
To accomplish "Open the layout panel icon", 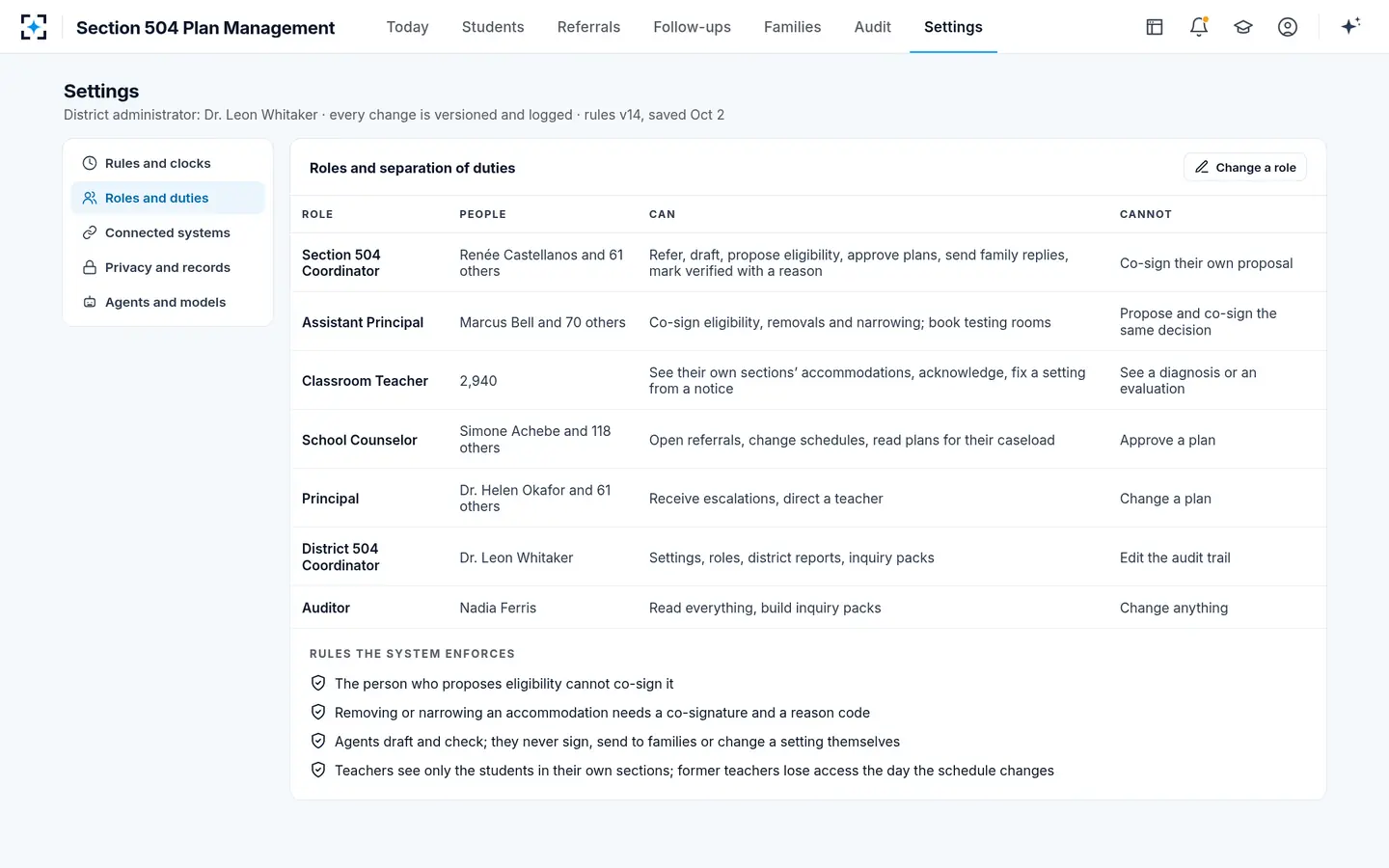I will click(1155, 27).
